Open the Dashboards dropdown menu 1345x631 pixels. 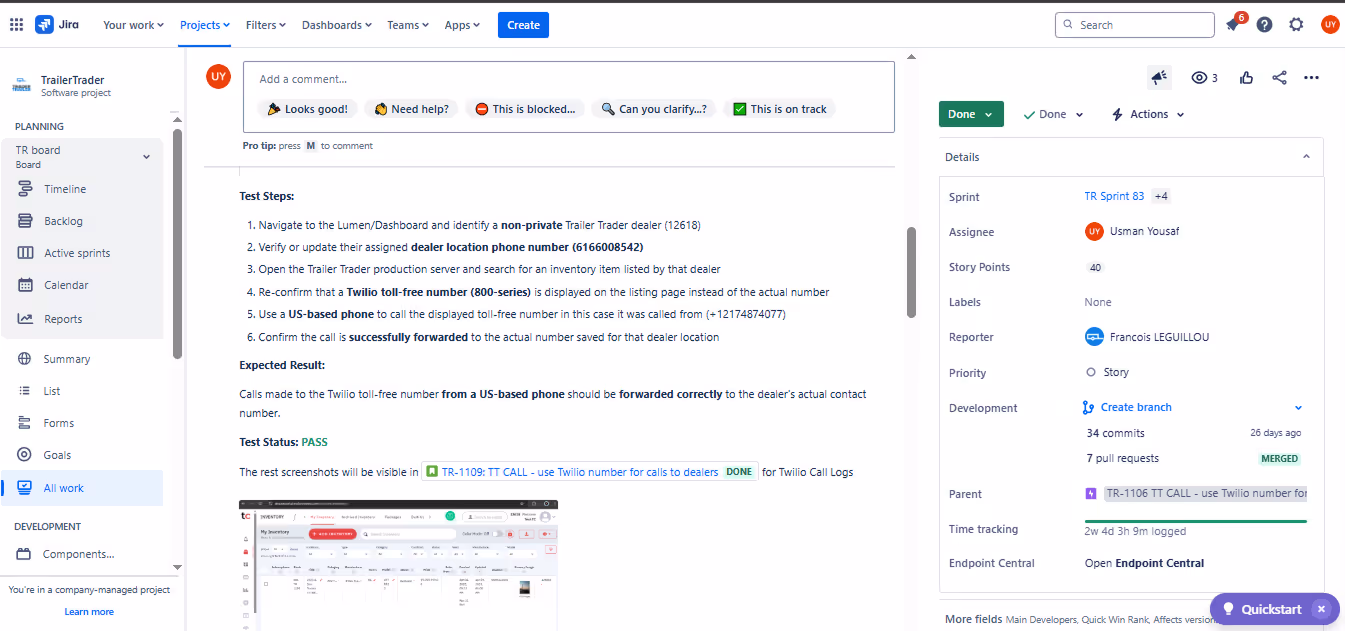(x=337, y=25)
